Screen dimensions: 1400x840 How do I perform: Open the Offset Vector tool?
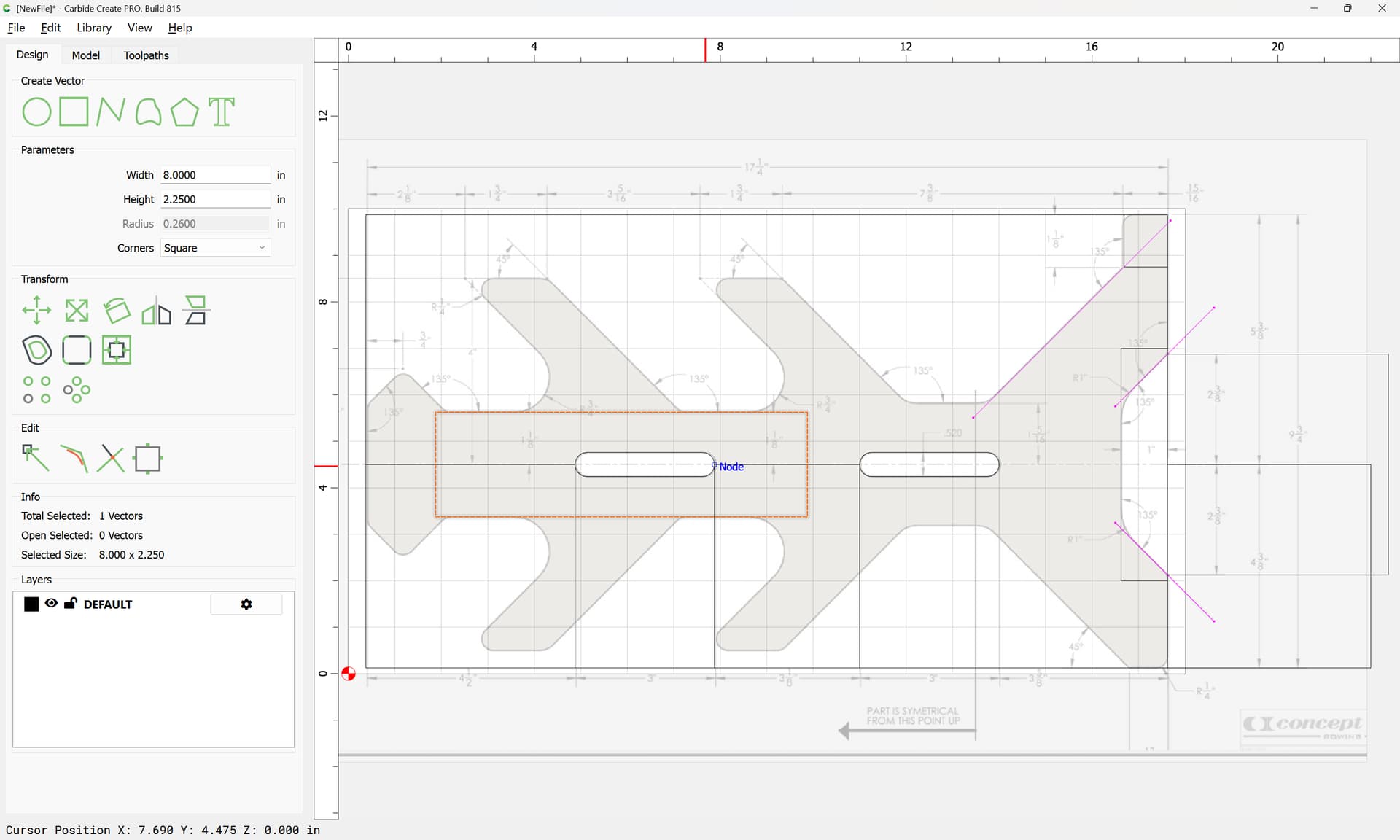[36, 350]
